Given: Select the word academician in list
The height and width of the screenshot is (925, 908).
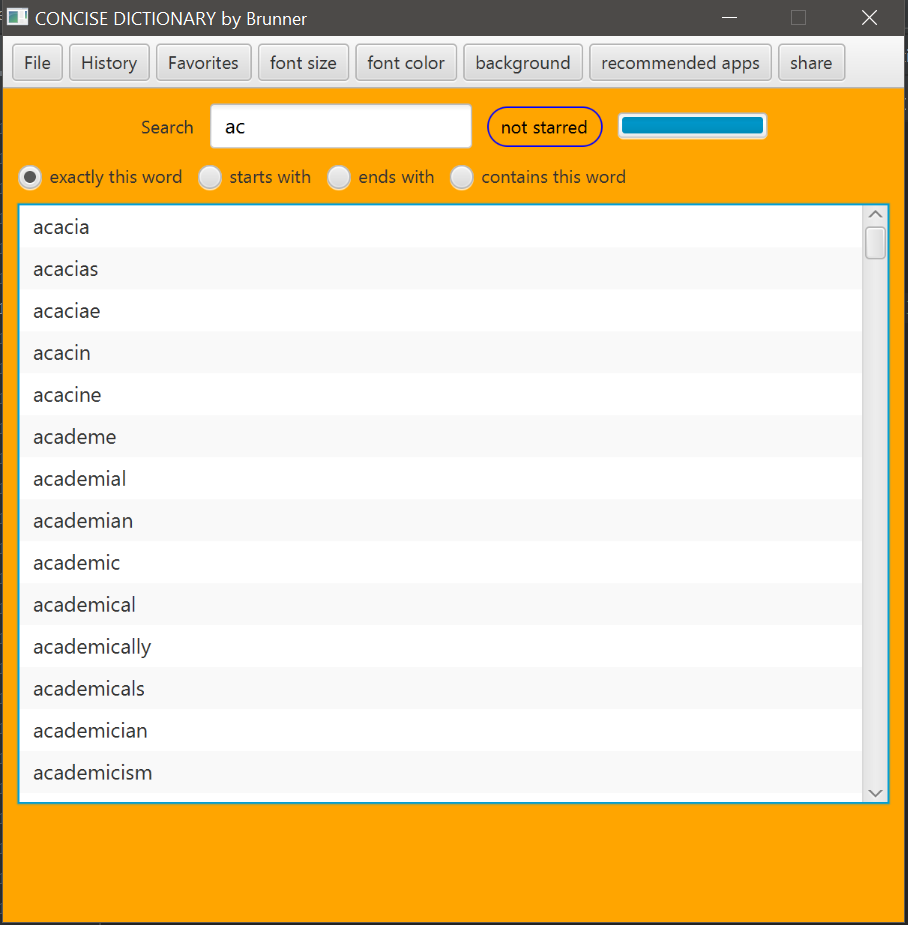Looking at the screenshot, I should (441, 730).
